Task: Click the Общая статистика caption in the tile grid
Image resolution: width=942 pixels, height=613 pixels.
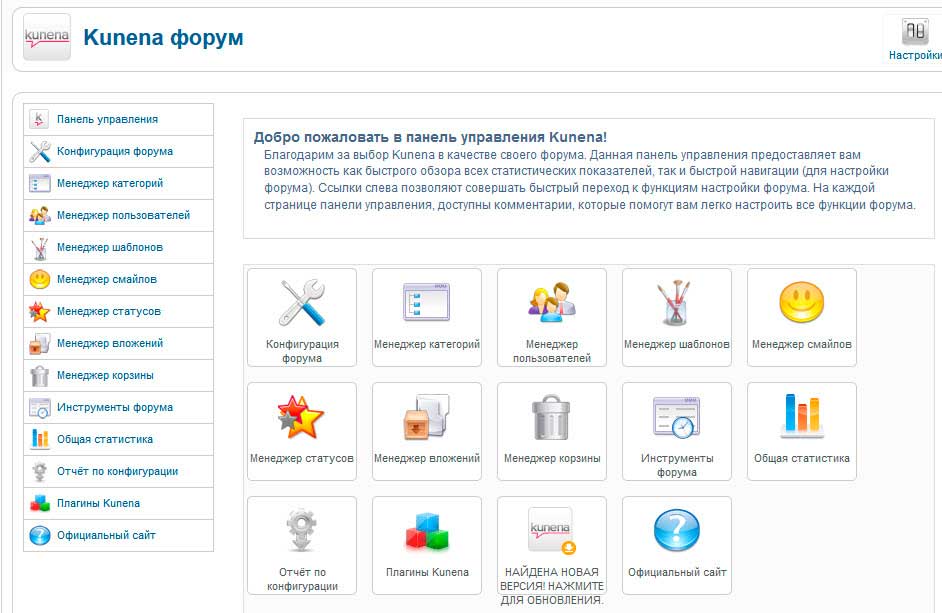Action: [x=801, y=459]
